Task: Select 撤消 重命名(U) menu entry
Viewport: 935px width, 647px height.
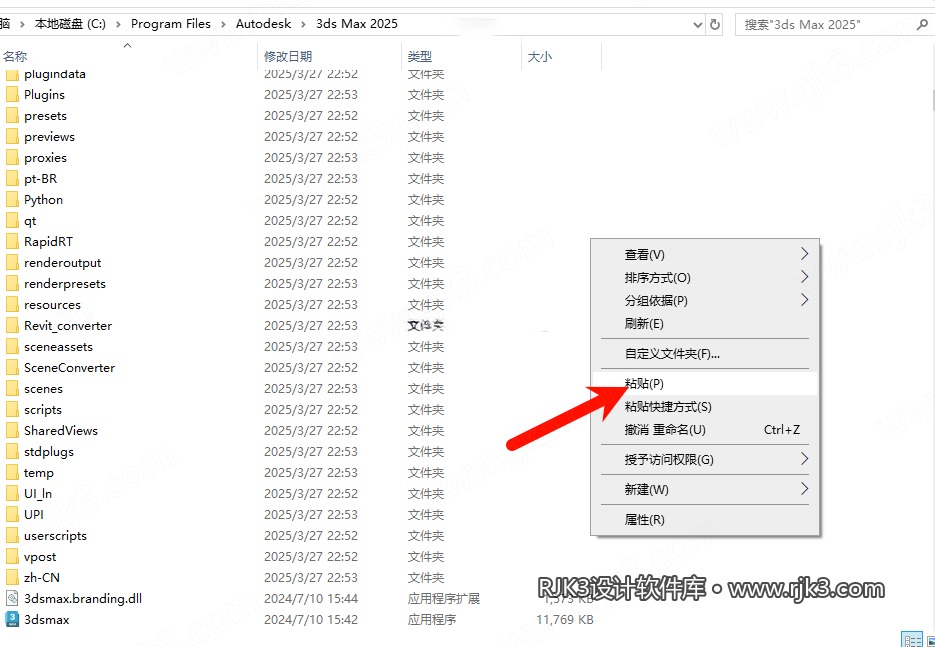Action: [704, 430]
